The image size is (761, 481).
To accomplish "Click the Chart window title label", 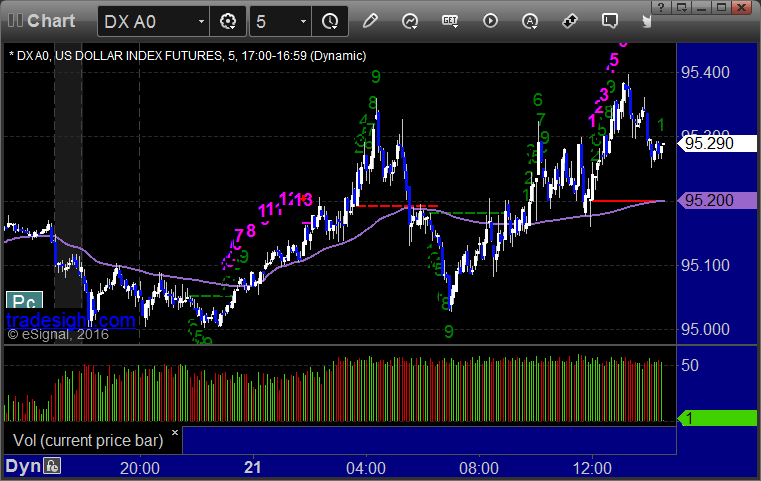I will click(51, 21).
